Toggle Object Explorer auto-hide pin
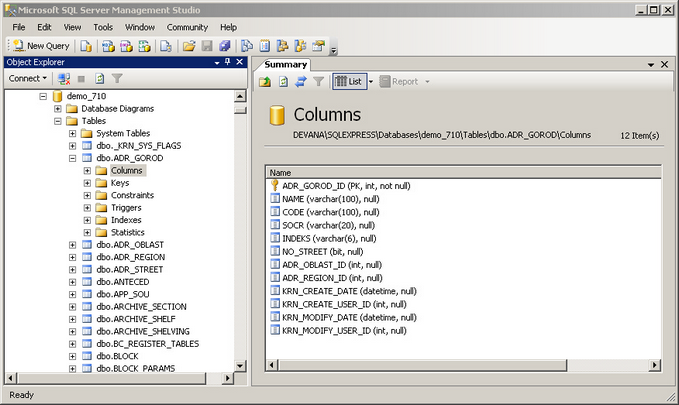Viewport: 679px width, 405px height. click(228, 62)
